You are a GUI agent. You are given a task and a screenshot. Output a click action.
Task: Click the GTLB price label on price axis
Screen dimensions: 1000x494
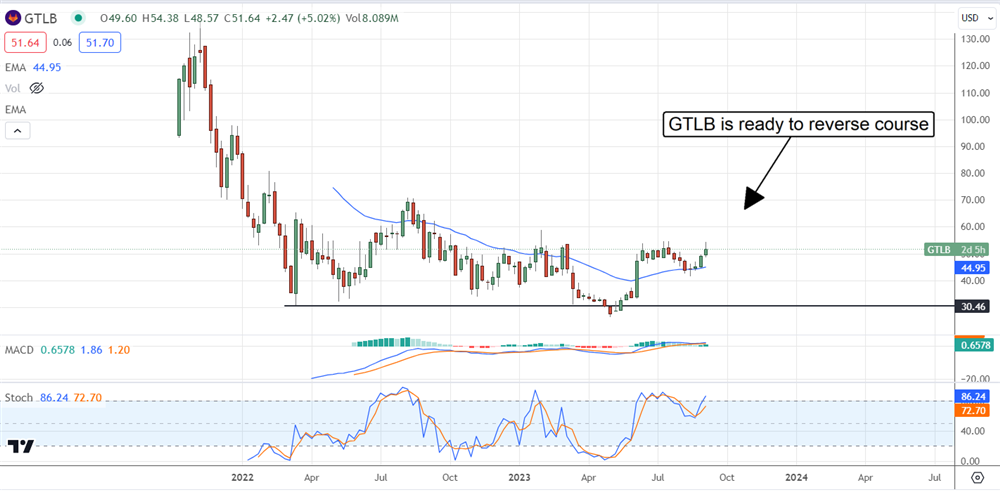[x=957, y=249]
